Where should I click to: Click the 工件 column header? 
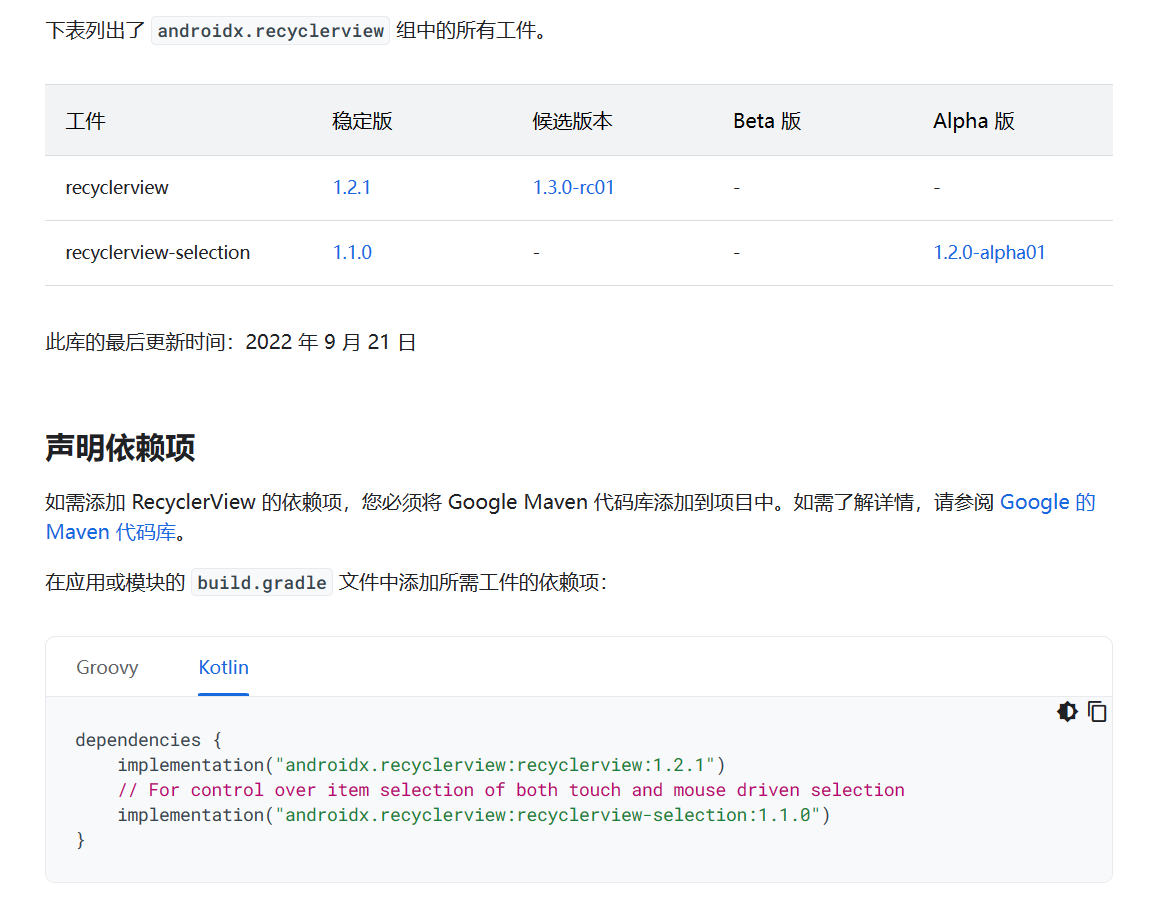tap(85, 120)
